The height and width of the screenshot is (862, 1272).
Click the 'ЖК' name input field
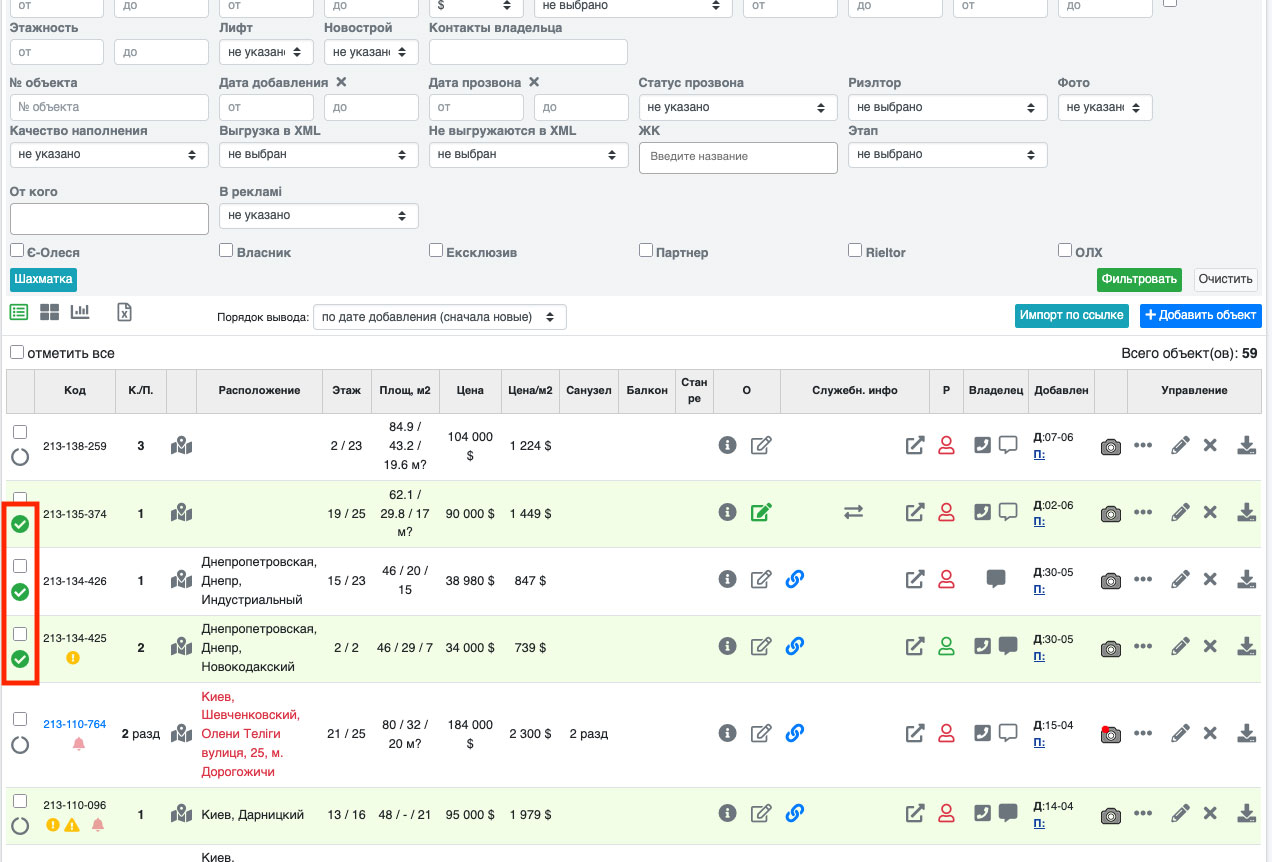737,157
